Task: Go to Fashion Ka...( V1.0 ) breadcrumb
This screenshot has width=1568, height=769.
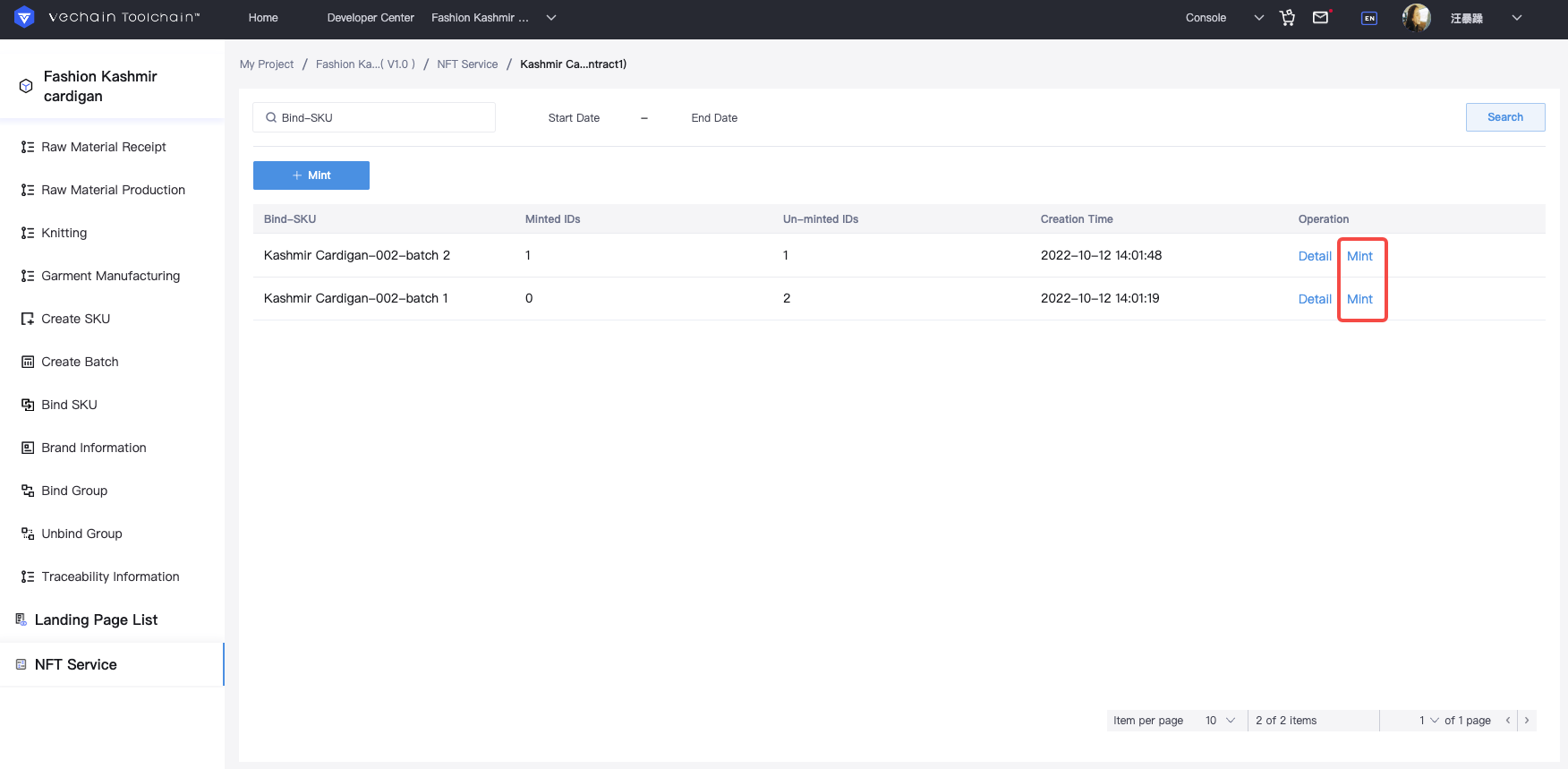Action: 365,64
